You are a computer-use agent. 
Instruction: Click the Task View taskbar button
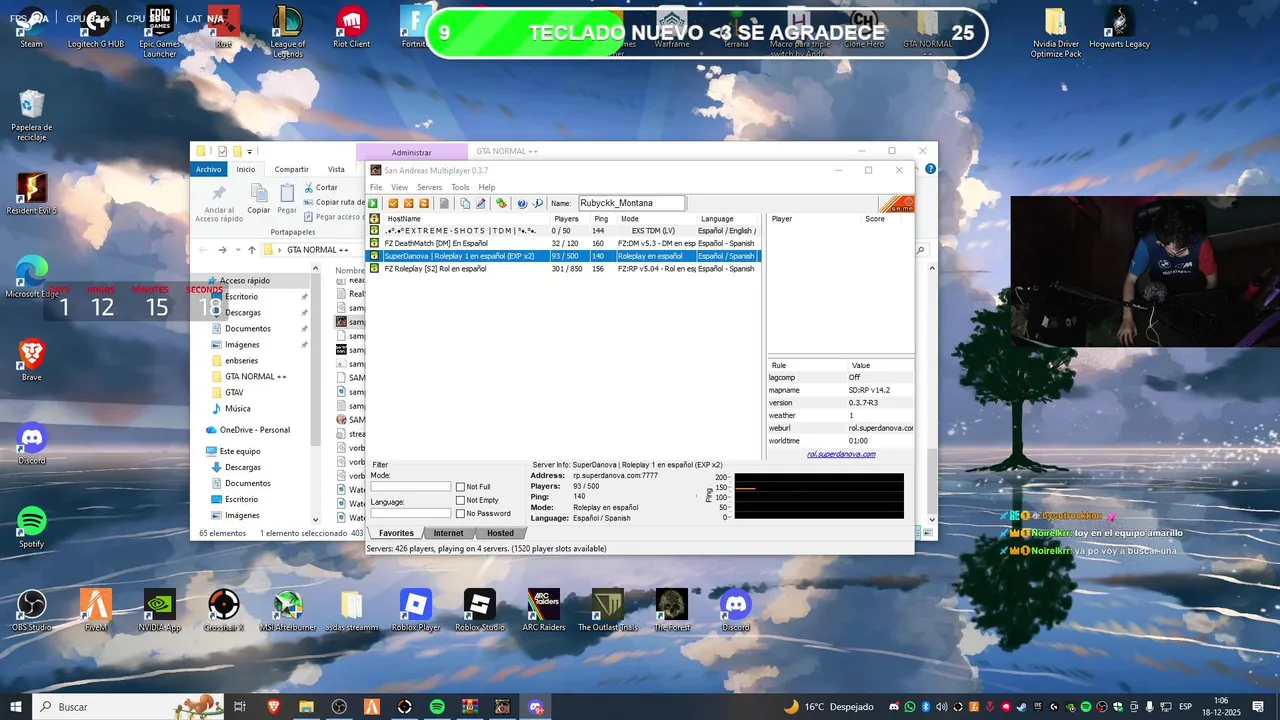[240, 707]
